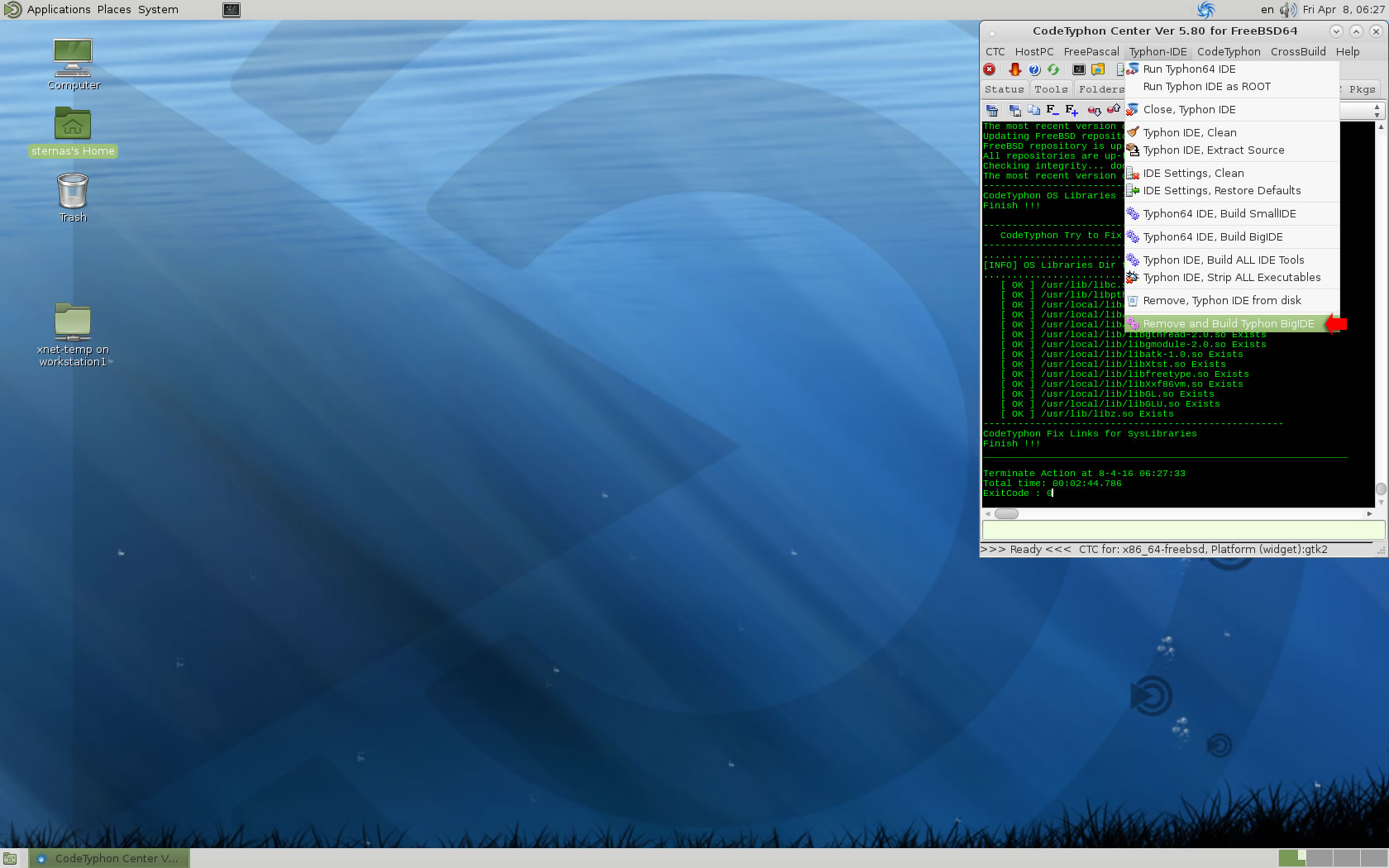Click the en keyboard layout indicator
Viewport: 1389px width, 868px height.
pyautogui.click(x=1267, y=10)
